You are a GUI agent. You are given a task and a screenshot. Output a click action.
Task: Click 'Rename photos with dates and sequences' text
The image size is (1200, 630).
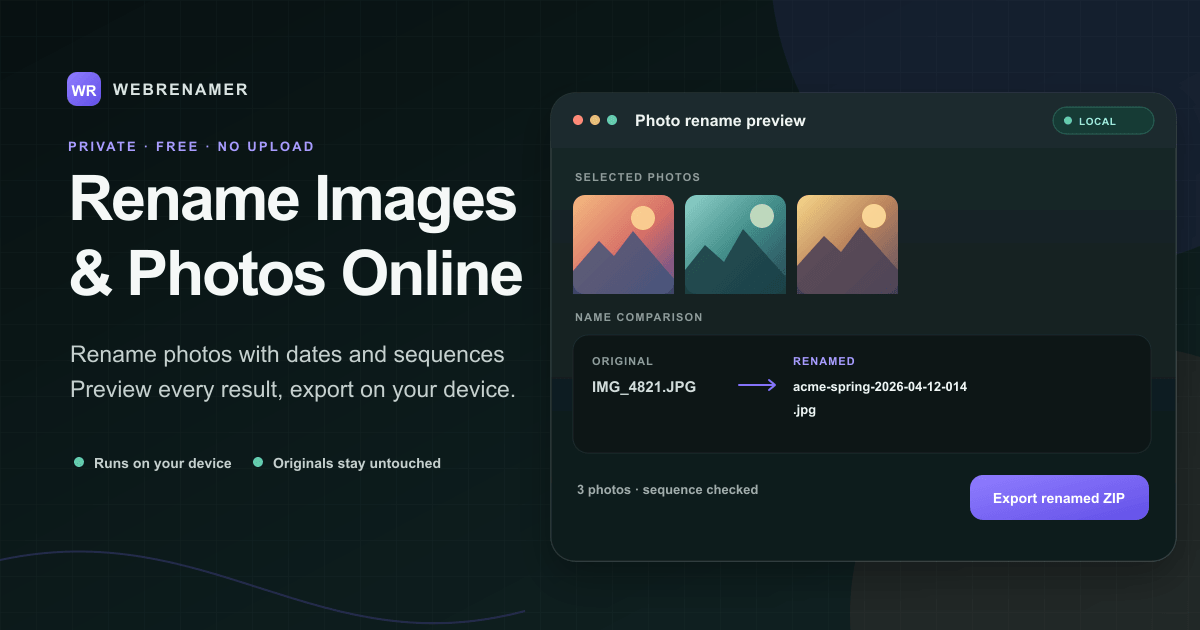tap(287, 355)
